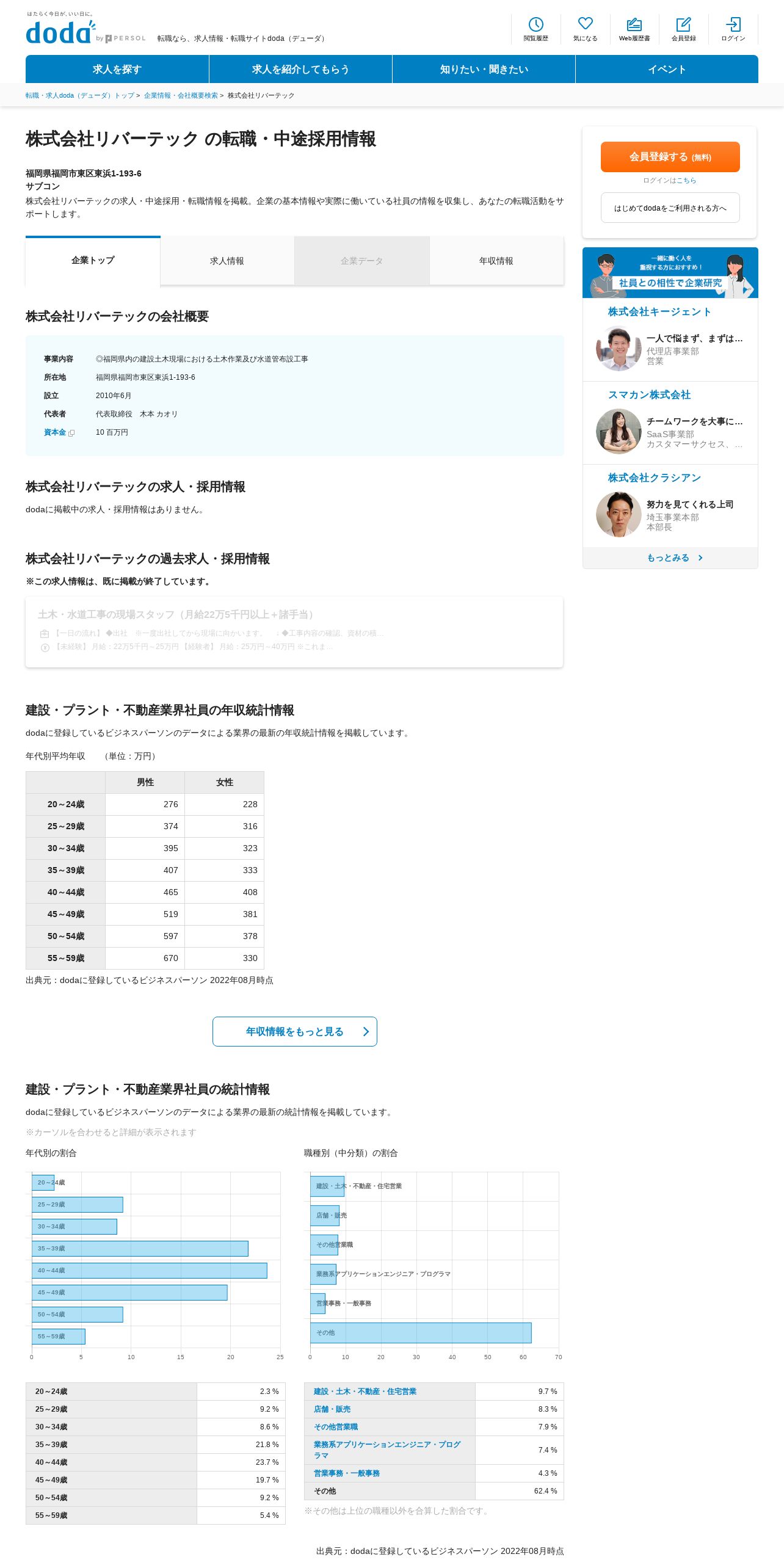The width and height of the screenshot is (784, 1568).
Task: Select the 企業トップ tab
Action: coord(93,261)
